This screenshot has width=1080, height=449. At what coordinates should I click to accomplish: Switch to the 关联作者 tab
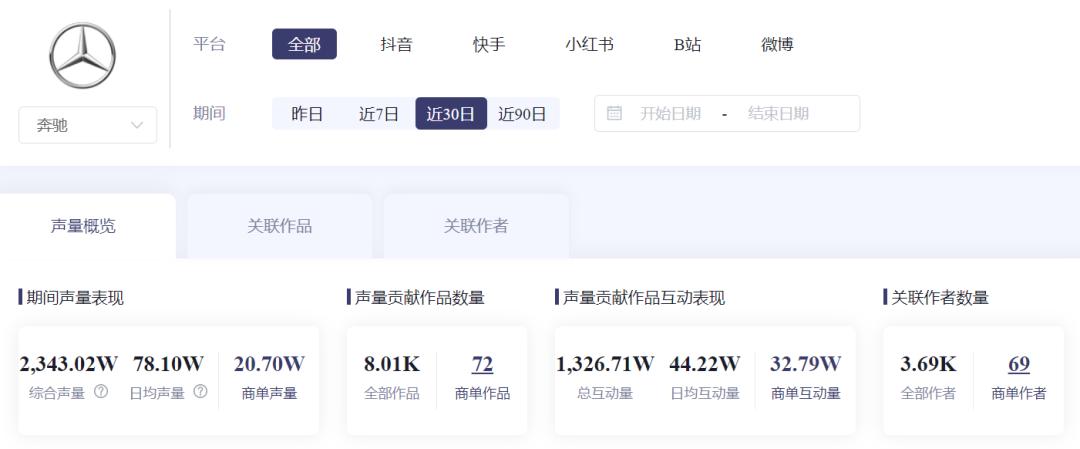tap(476, 226)
